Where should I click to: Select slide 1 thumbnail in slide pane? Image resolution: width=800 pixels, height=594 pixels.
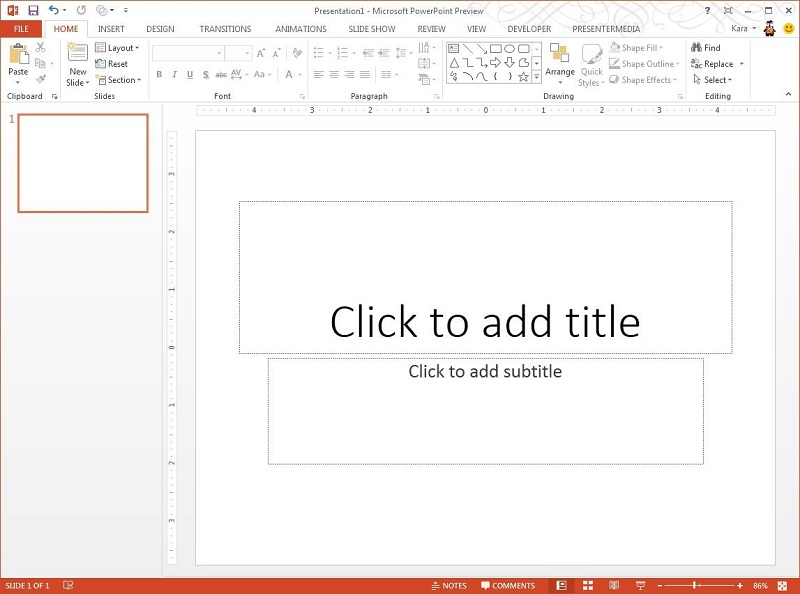[83, 163]
